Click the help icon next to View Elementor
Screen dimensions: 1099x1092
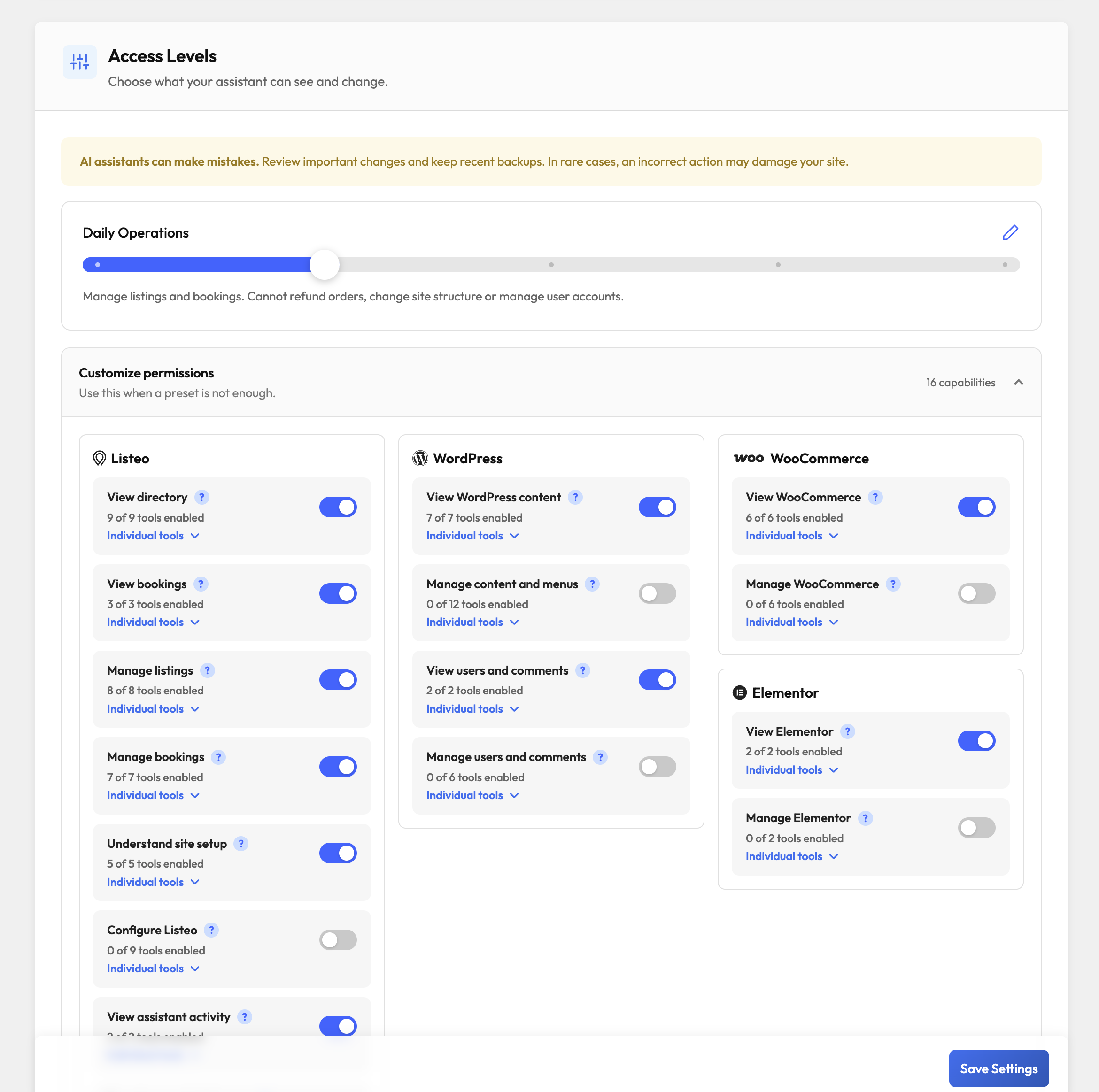coord(848,731)
